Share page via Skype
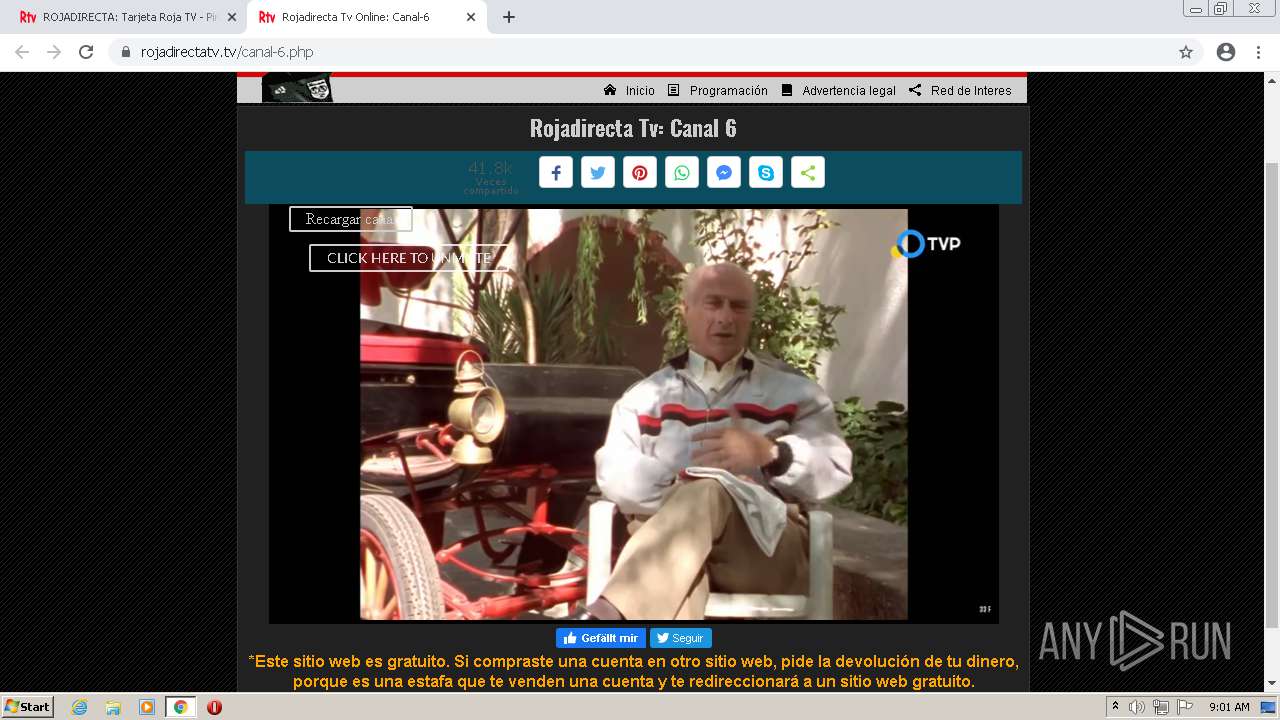The height and width of the screenshot is (720, 1280). coord(766,173)
